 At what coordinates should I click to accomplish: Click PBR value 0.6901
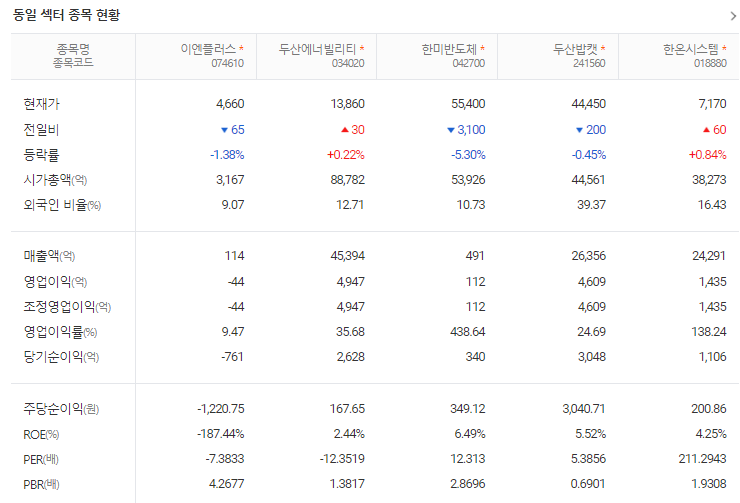pyautogui.click(x=588, y=484)
